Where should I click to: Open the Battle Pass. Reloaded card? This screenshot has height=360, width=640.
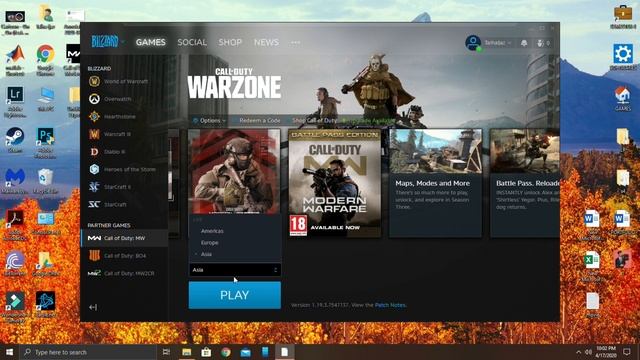[525, 183]
